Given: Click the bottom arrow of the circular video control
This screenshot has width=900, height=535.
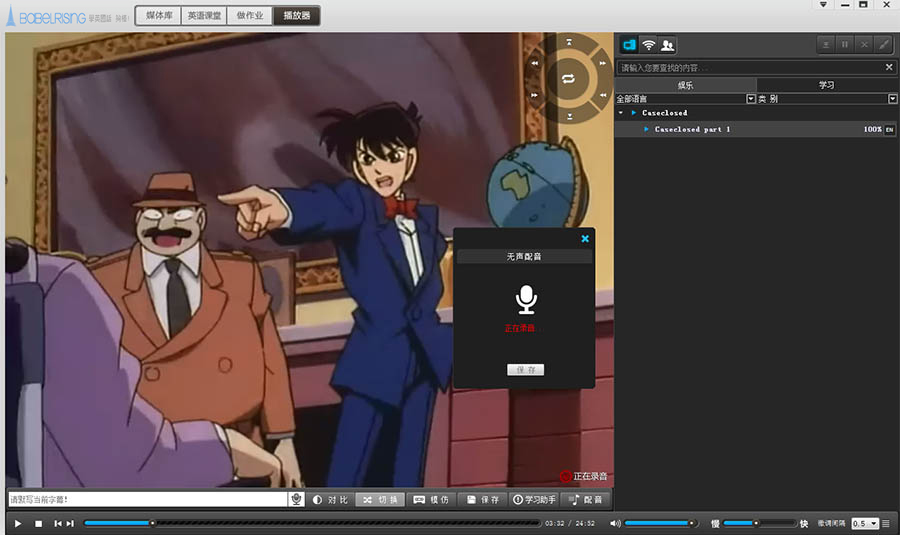Looking at the screenshot, I should tap(569, 116).
